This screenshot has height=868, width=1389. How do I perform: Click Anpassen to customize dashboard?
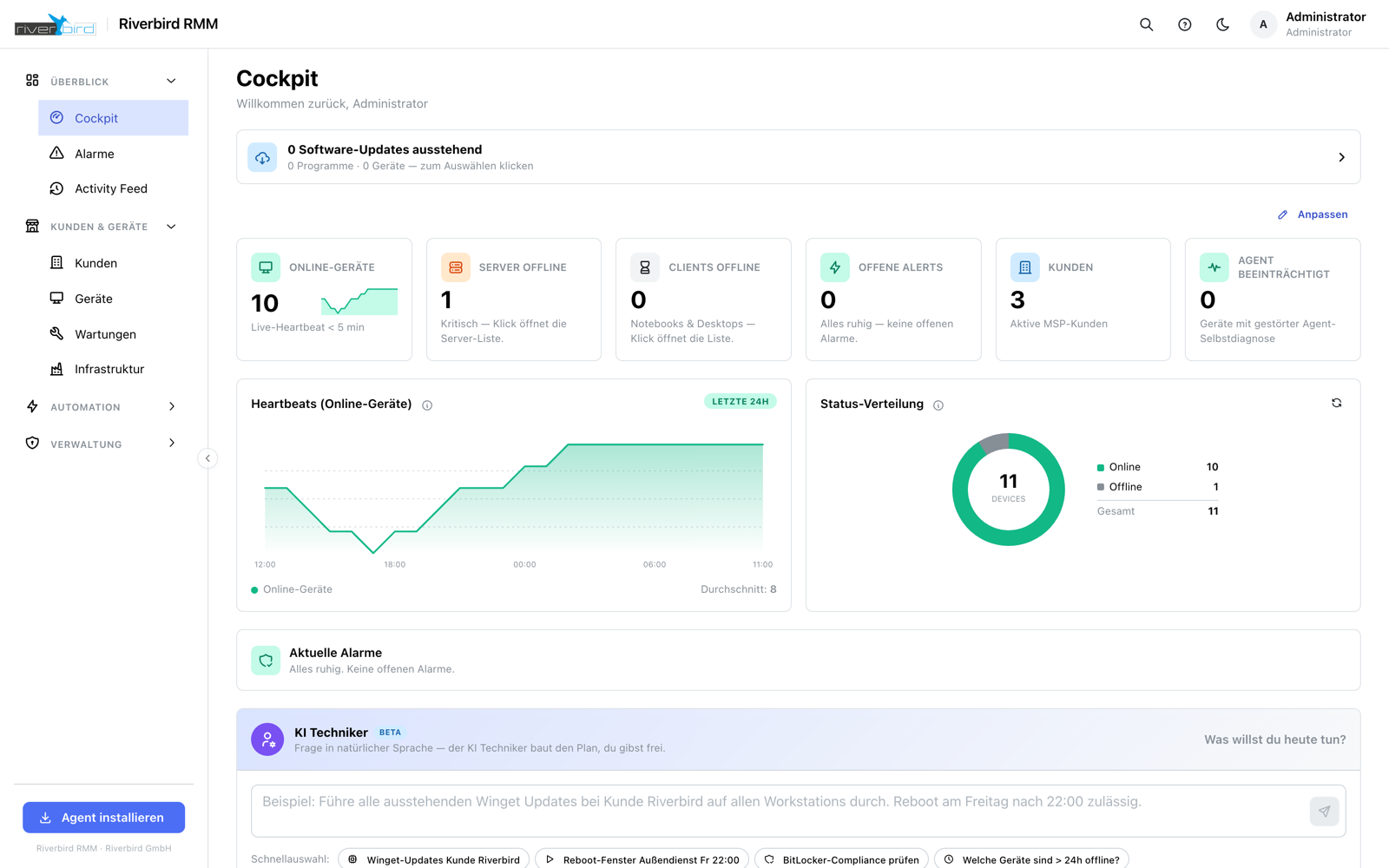click(1313, 214)
